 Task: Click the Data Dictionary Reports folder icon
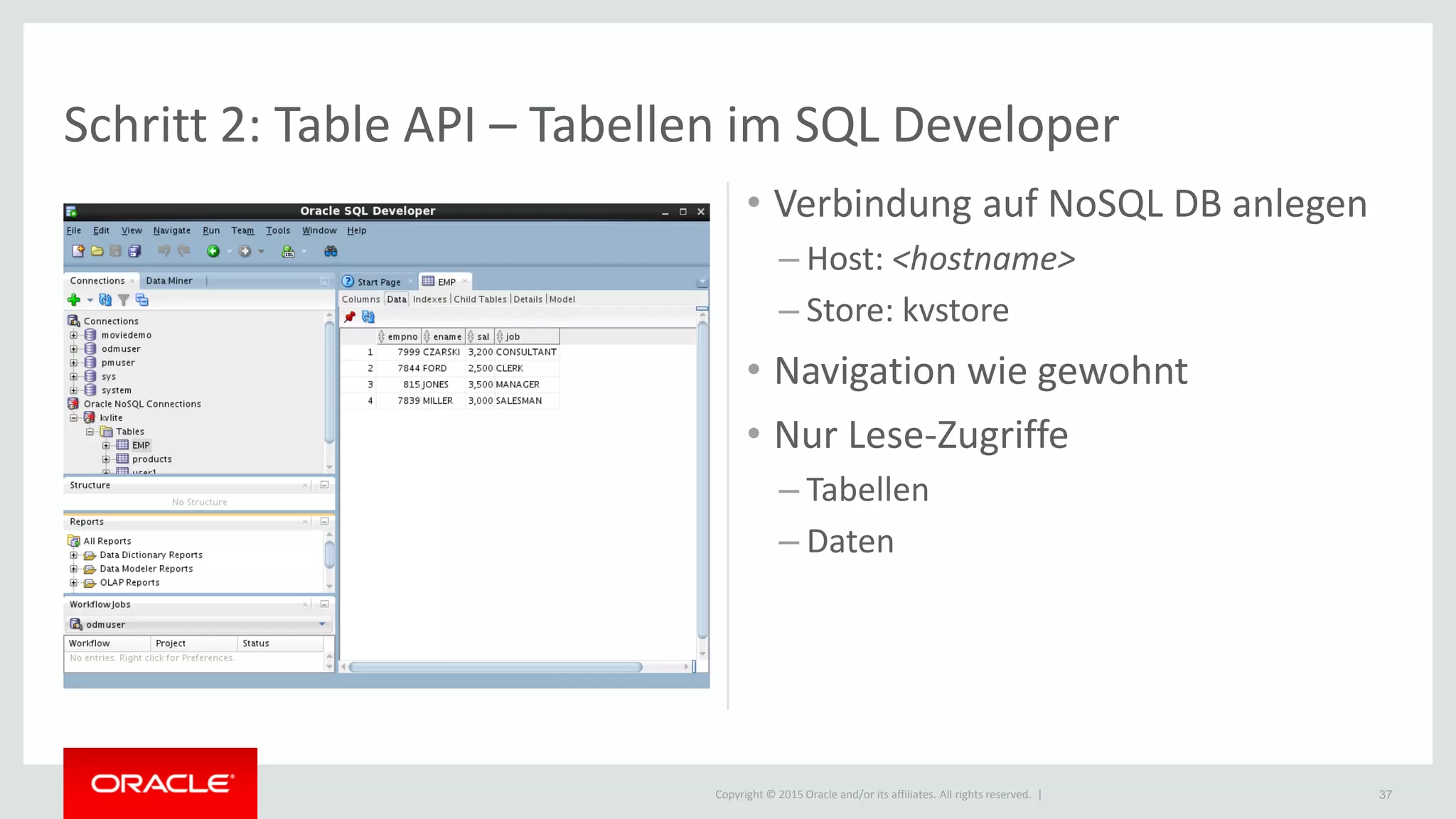[90, 555]
